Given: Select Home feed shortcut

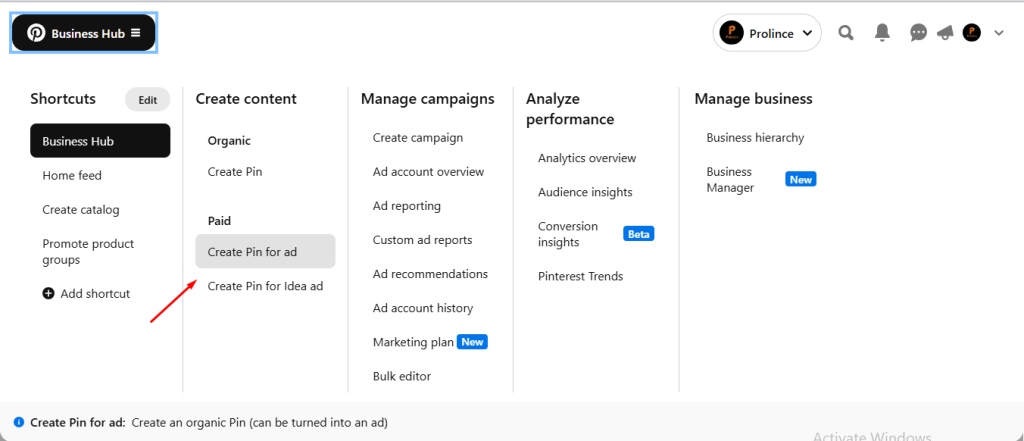Looking at the screenshot, I should click(72, 176).
